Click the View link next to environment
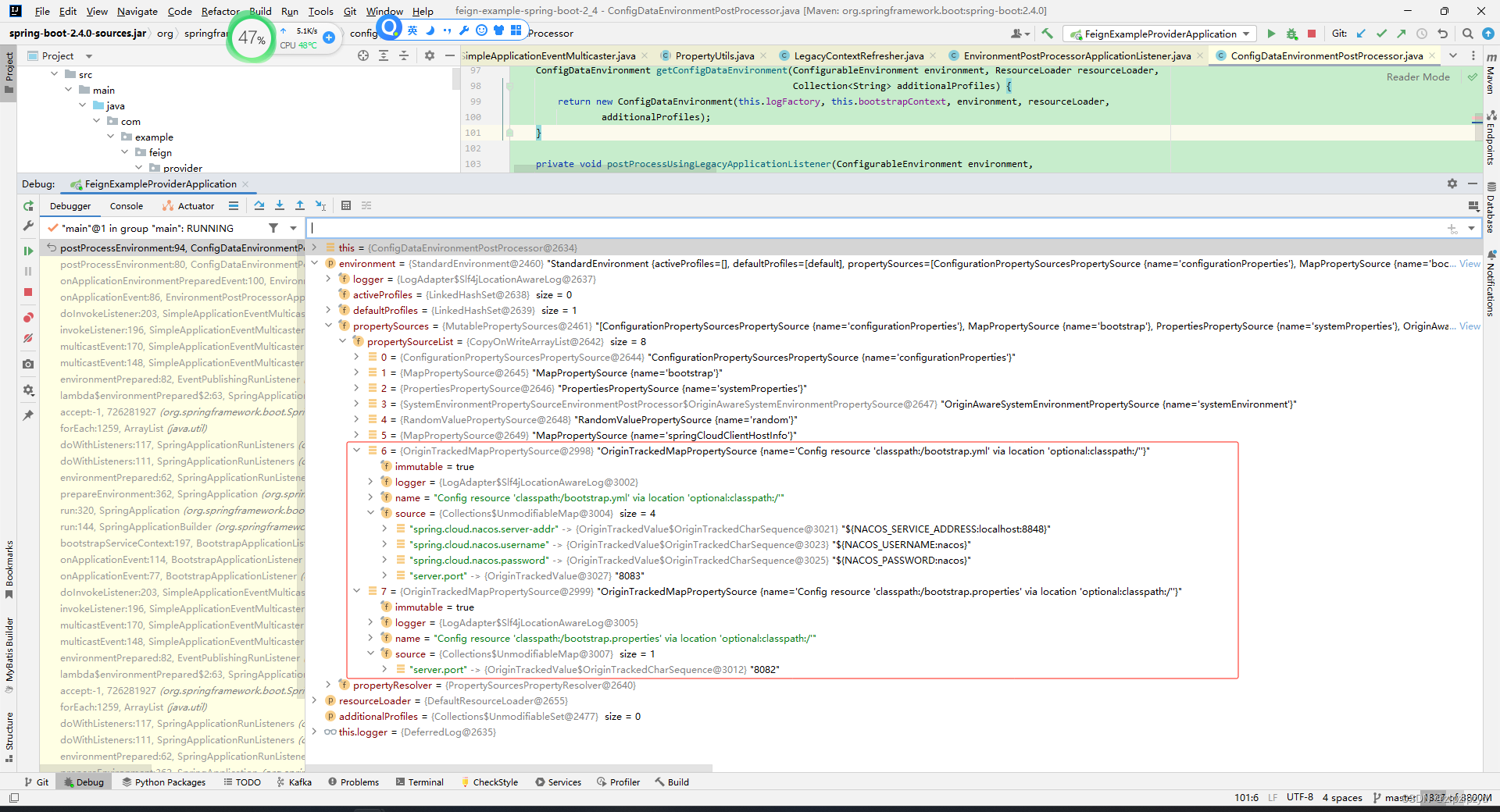Viewport: 1500px width, 812px height. (1470, 263)
